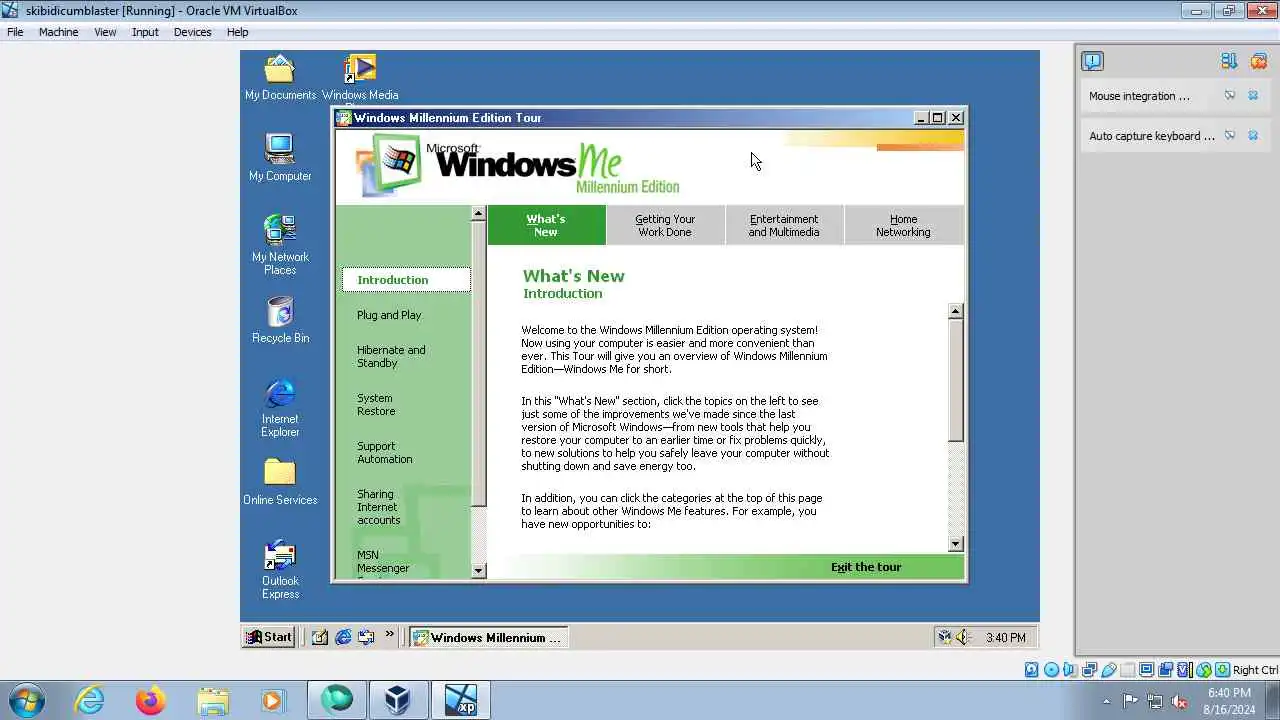This screenshot has width=1280, height=720.
Task: Select the Internet Explorer desktop icon
Action: 280,408
